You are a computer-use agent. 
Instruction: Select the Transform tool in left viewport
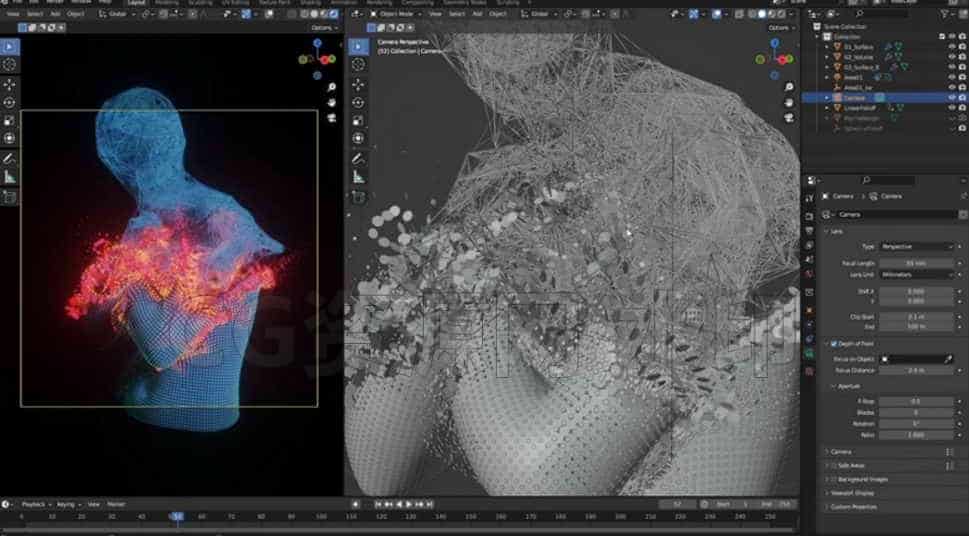[9, 138]
